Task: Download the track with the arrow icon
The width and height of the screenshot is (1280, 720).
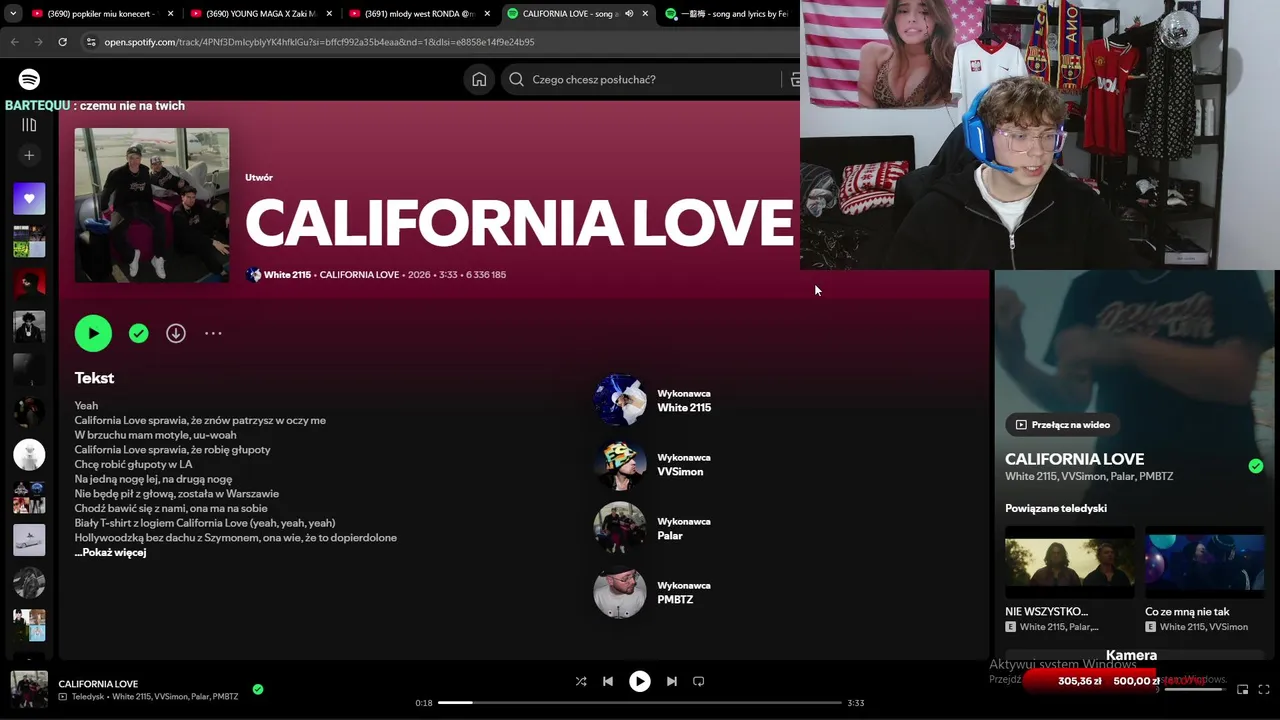Action: pos(176,333)
